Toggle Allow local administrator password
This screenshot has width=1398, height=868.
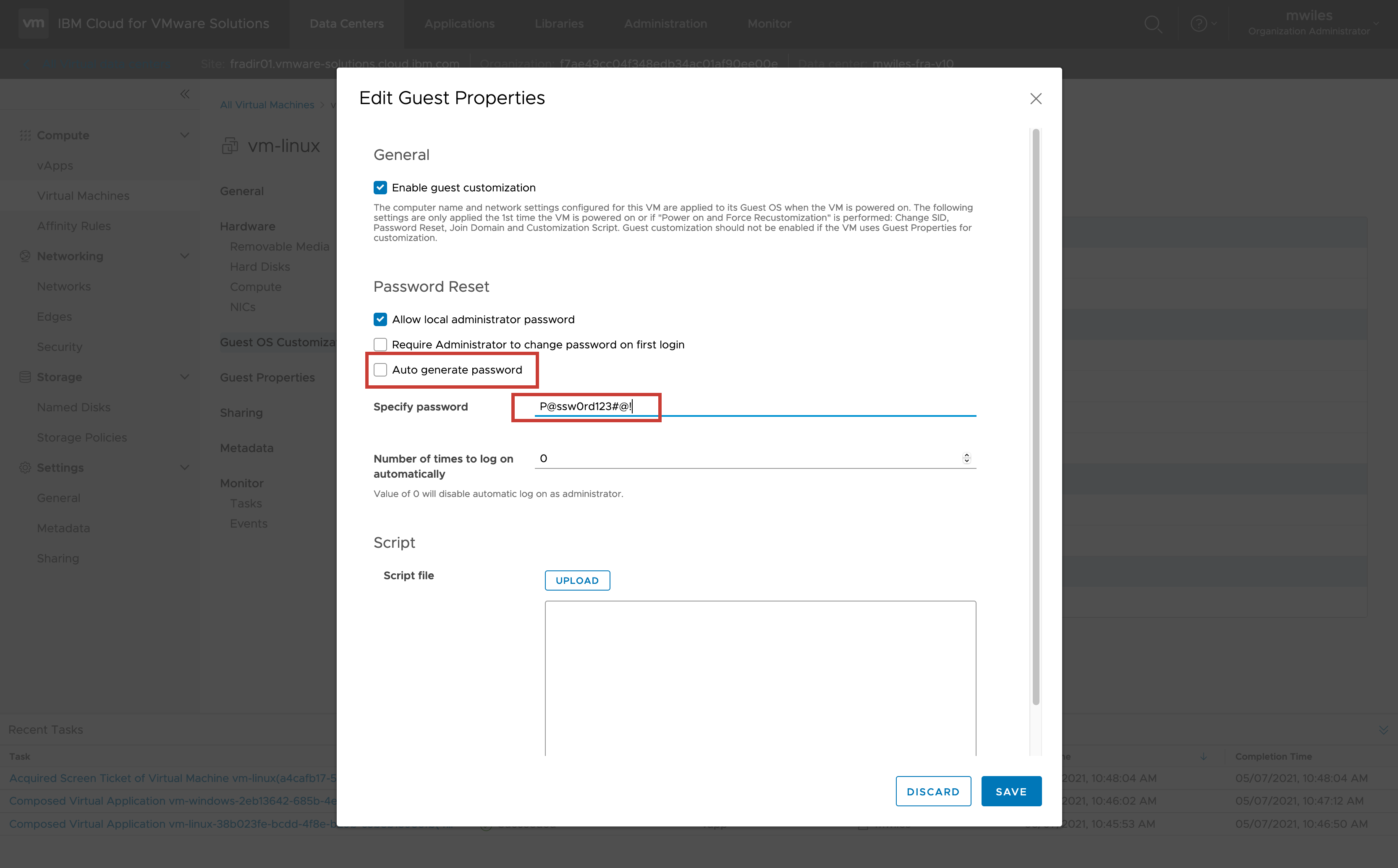point(380,319)
